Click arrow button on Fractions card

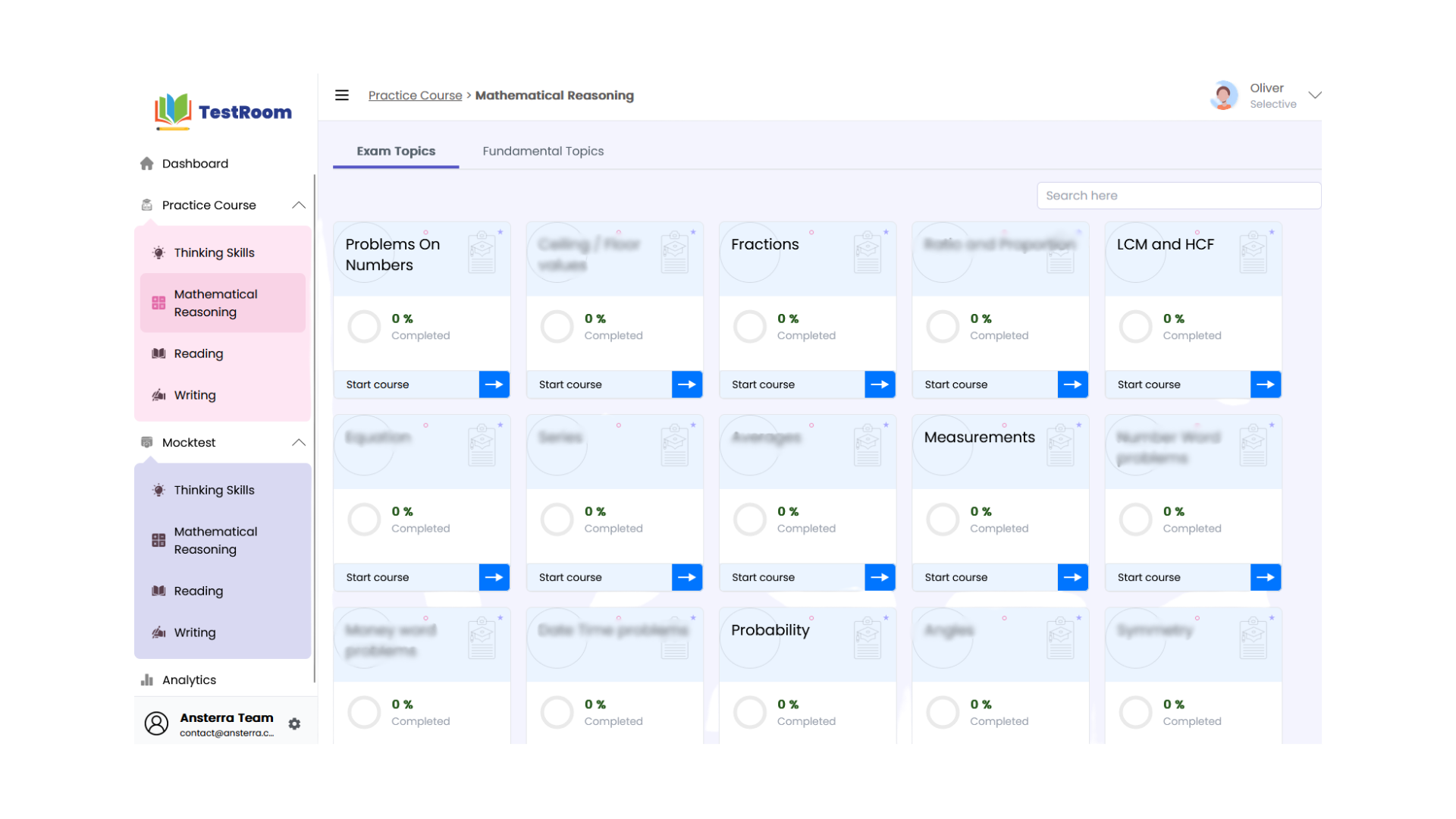coord(880,384)
